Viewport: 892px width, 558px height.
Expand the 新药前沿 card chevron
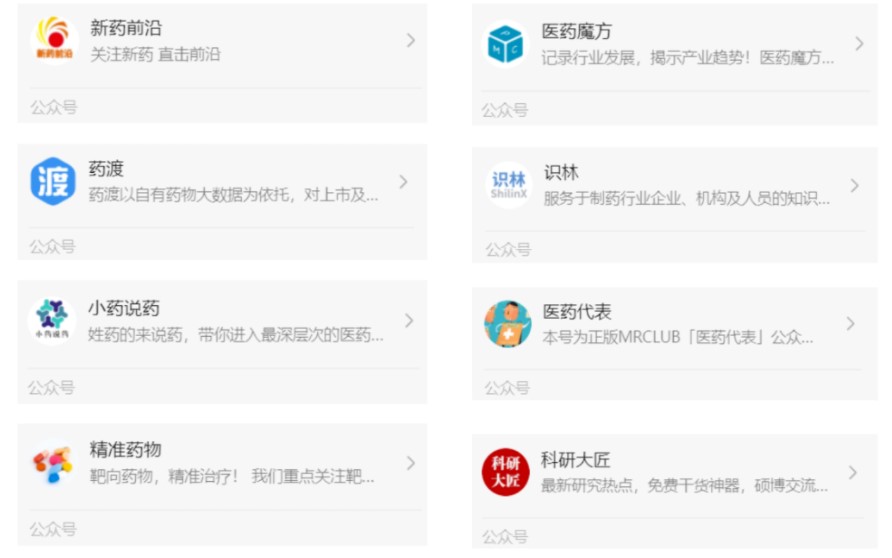point(411,40)
